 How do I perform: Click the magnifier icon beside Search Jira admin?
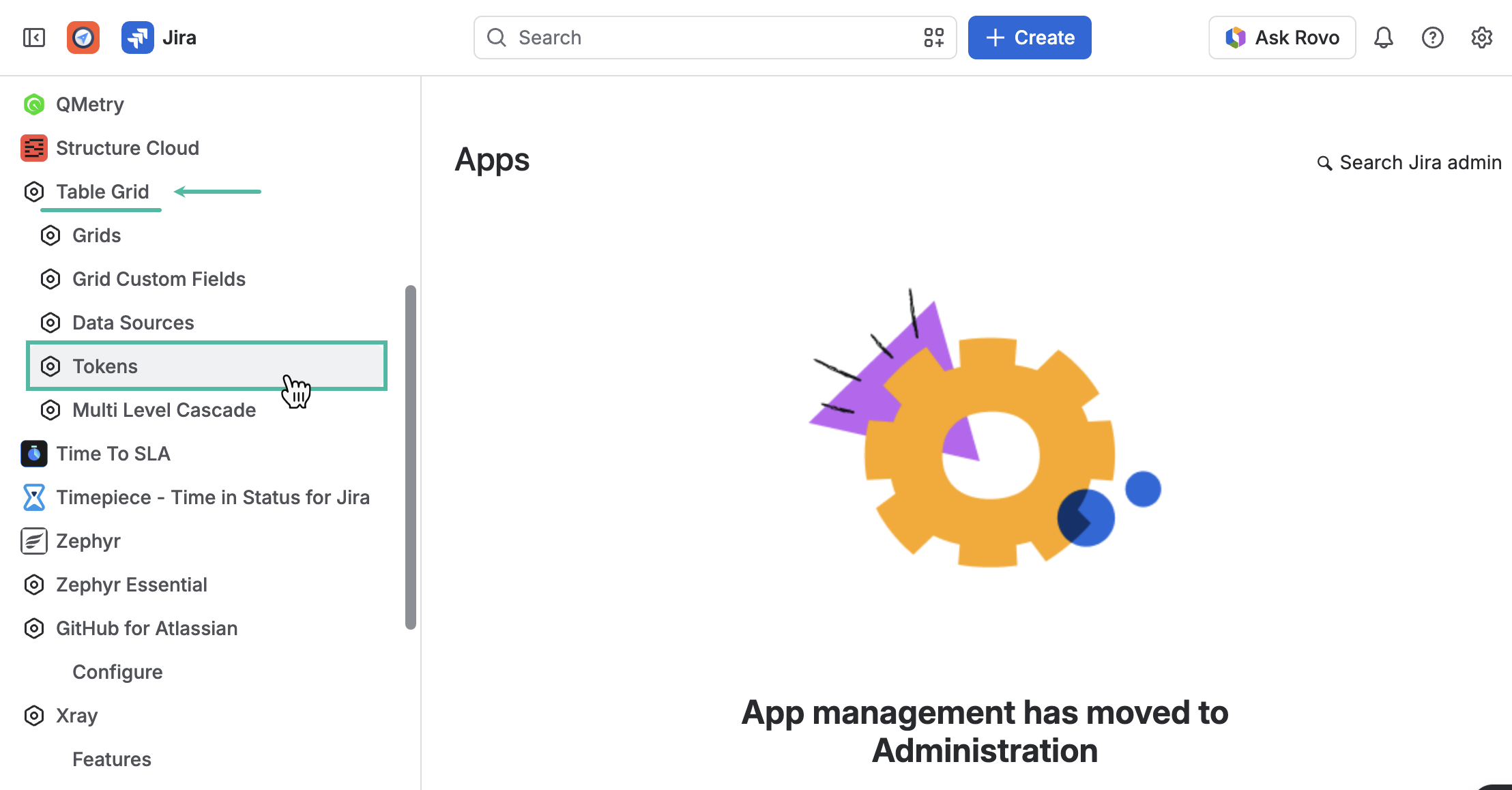click(x=1324, y=163)
